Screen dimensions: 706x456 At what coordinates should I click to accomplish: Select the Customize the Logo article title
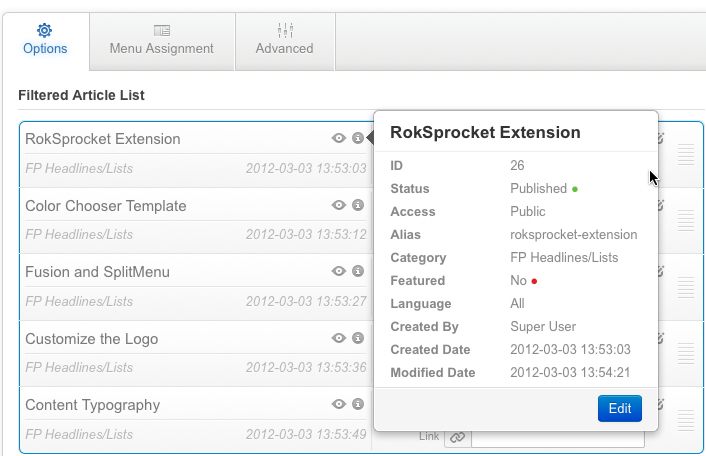click(x=92, y=339)
